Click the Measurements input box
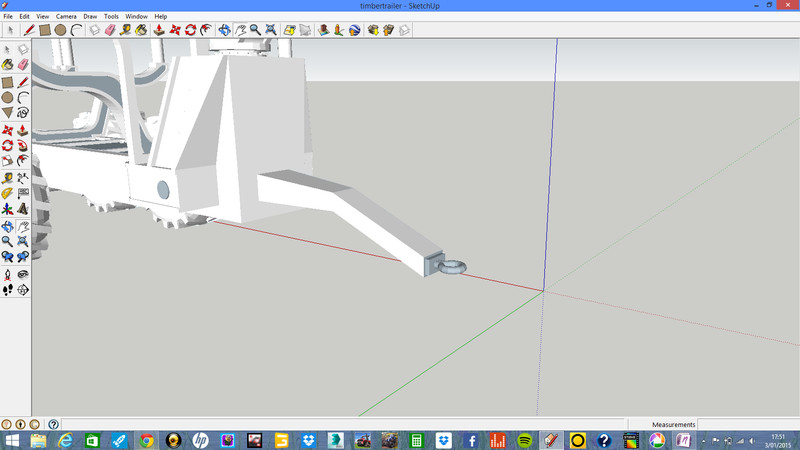800x450 pixels. (747, 424)
